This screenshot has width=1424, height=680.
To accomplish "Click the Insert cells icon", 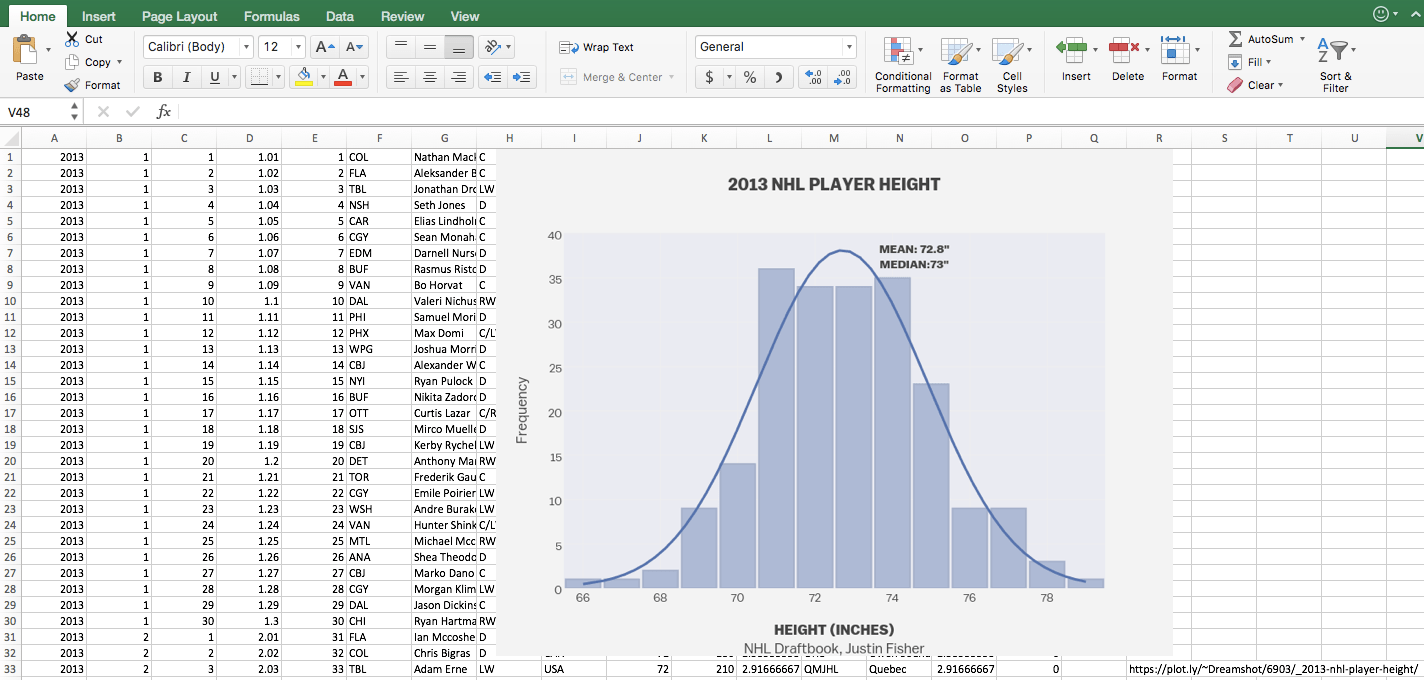I will tap(1072, 49).
